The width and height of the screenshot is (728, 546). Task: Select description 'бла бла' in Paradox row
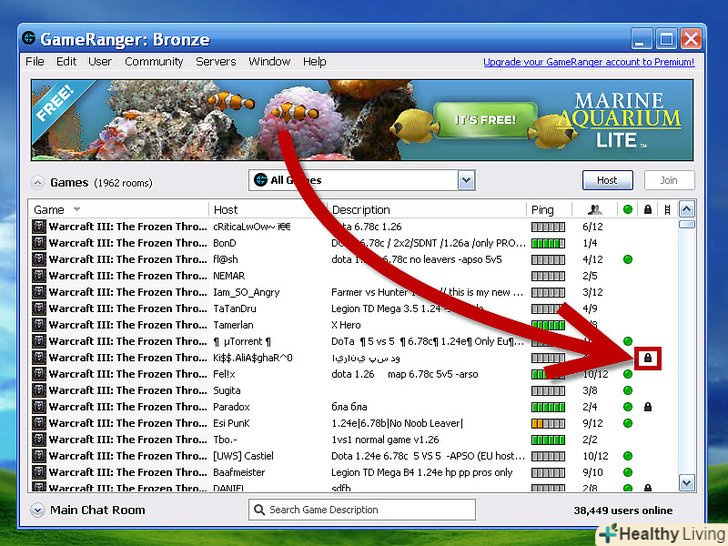349,407
